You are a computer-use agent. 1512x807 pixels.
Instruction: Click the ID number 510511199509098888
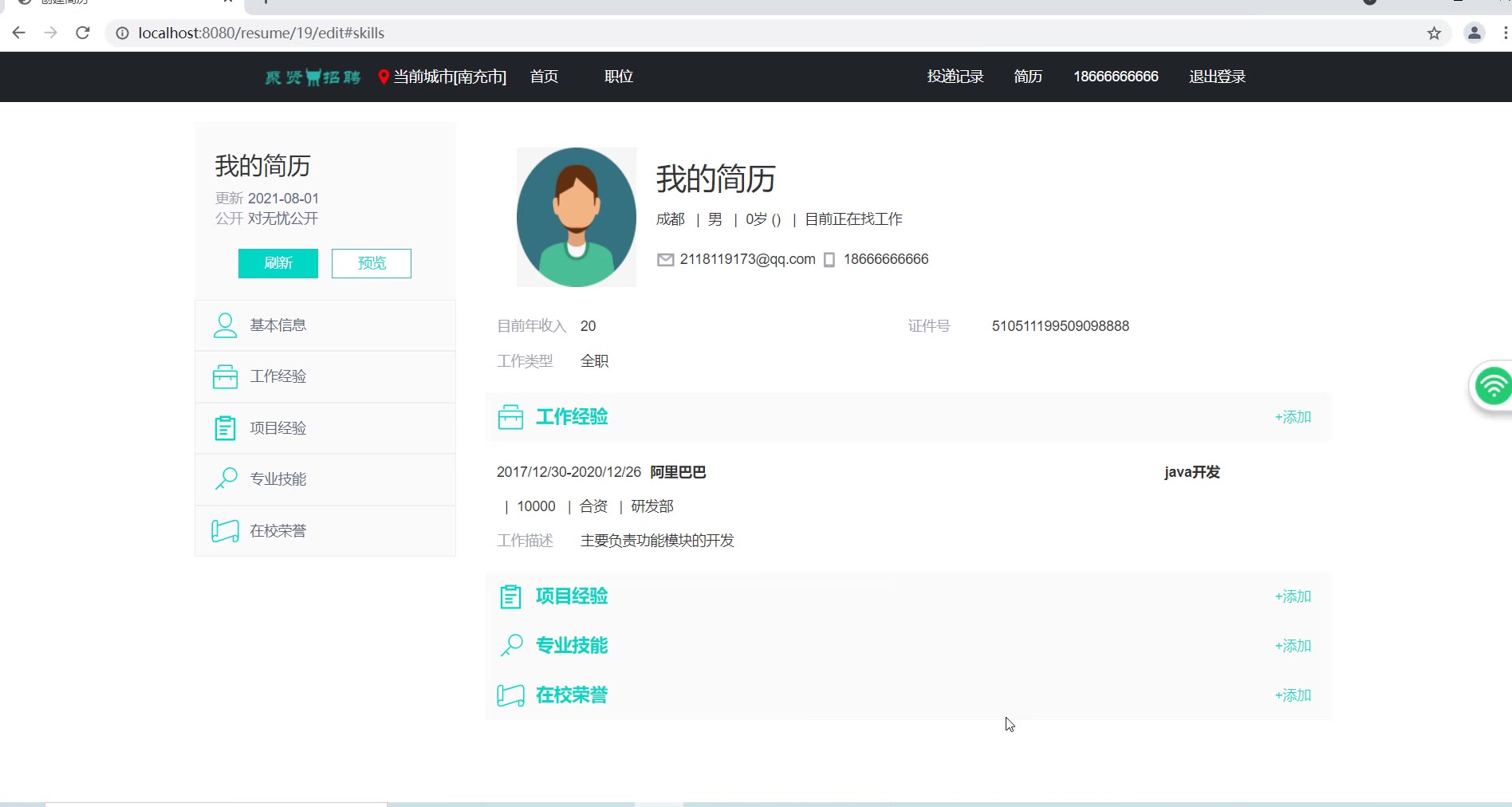click(x=1061, y=326)
